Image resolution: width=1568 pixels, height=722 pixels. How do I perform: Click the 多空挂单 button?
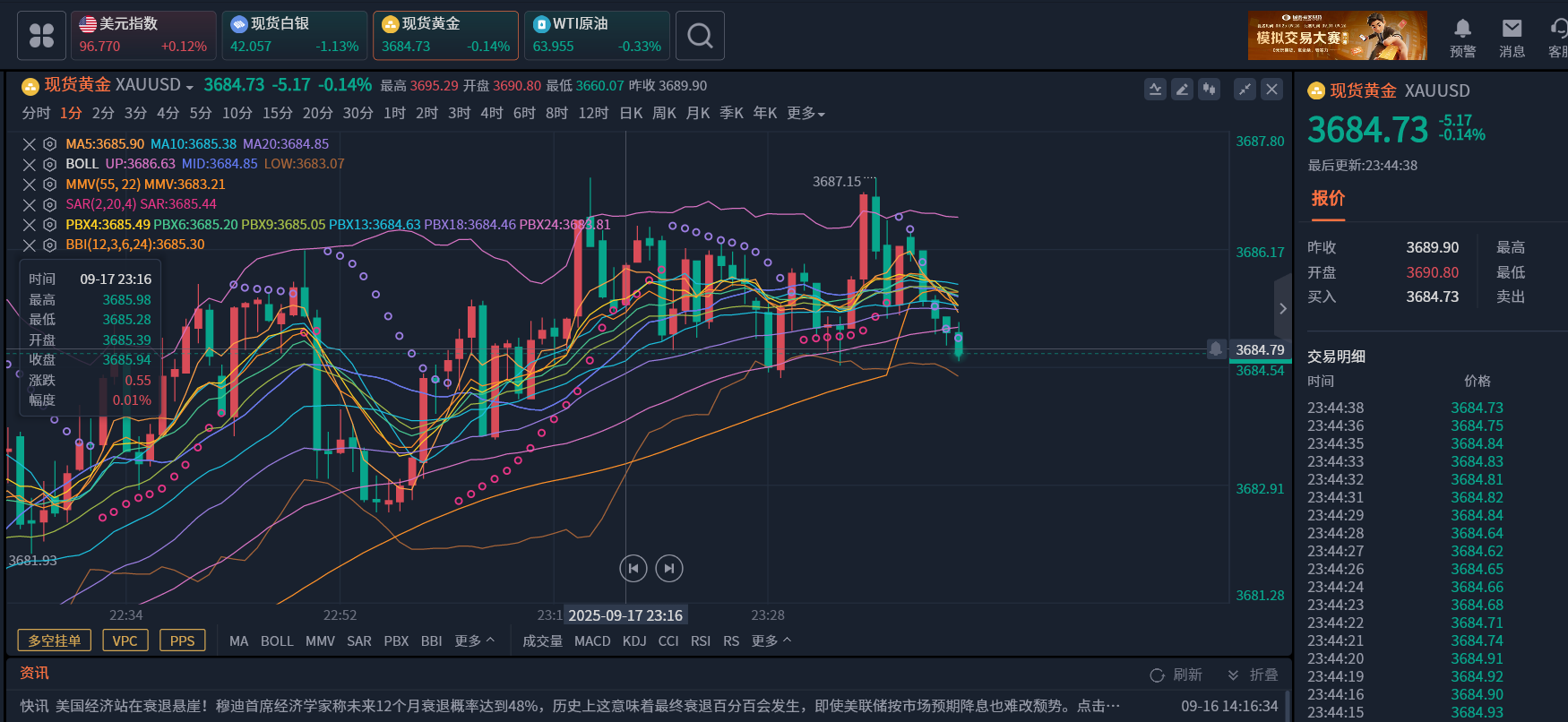[x=55, y=640]
